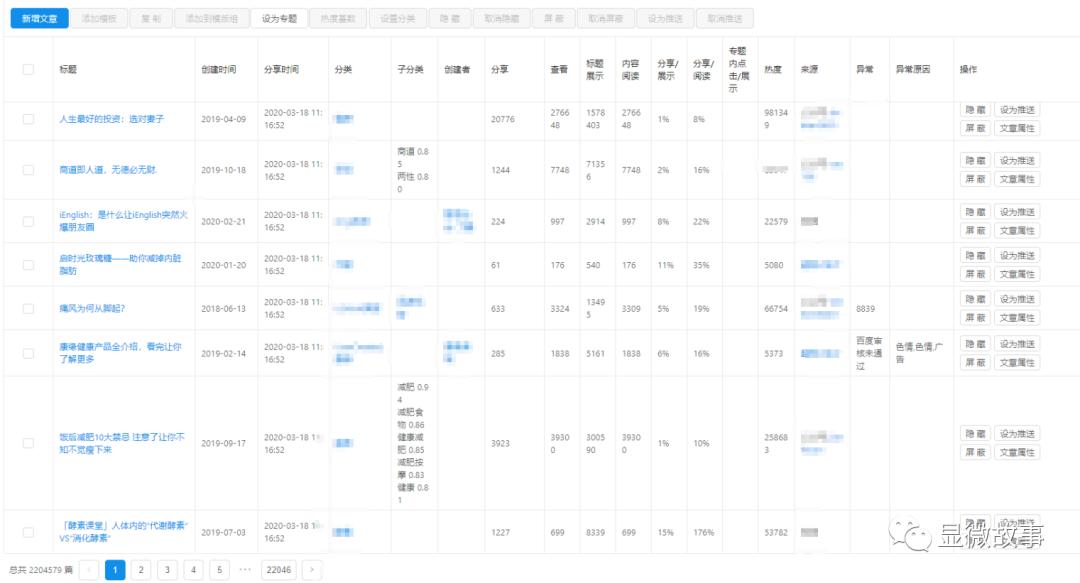The height and width of the screenshot is (583, 1080).
Task: Open the 「酵素课堂」 article link
Action: pos(123,532)
